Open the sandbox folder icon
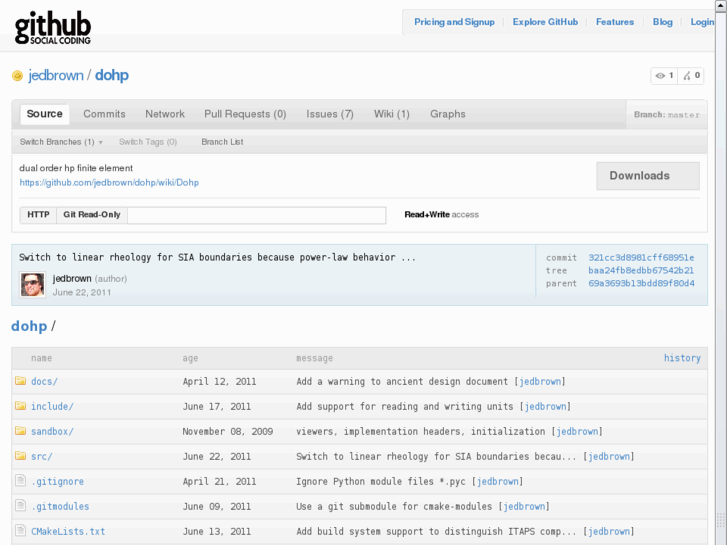727x545 pixels. click(20, 431)
